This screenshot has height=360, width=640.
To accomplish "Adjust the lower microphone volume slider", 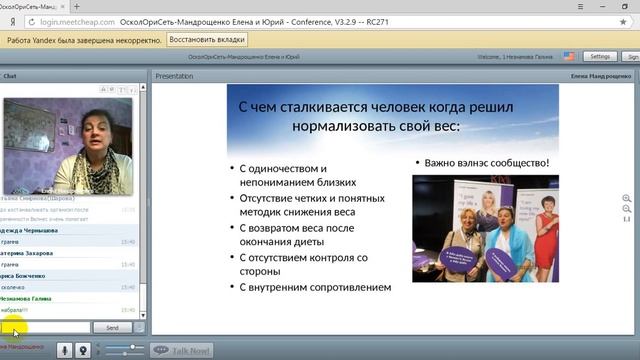I will pos(125,353).
